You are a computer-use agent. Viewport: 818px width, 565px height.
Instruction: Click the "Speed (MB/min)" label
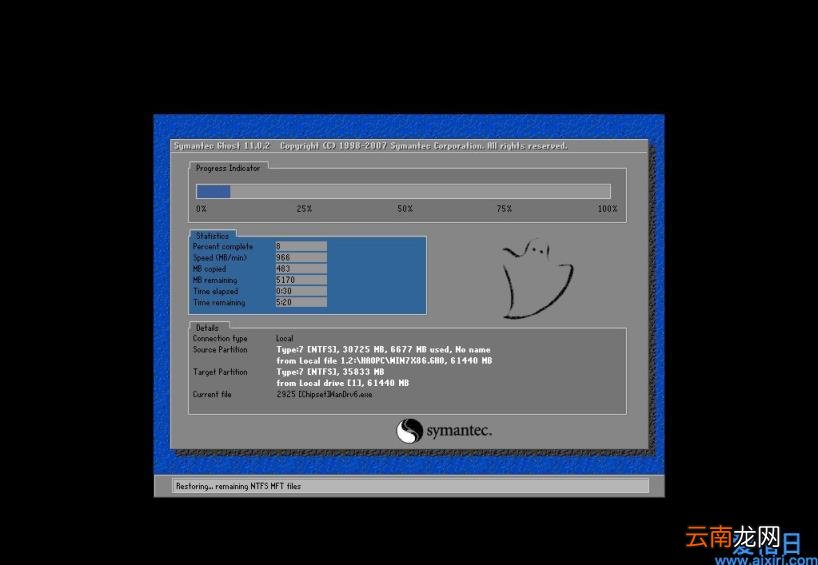[x=220, y=258]
